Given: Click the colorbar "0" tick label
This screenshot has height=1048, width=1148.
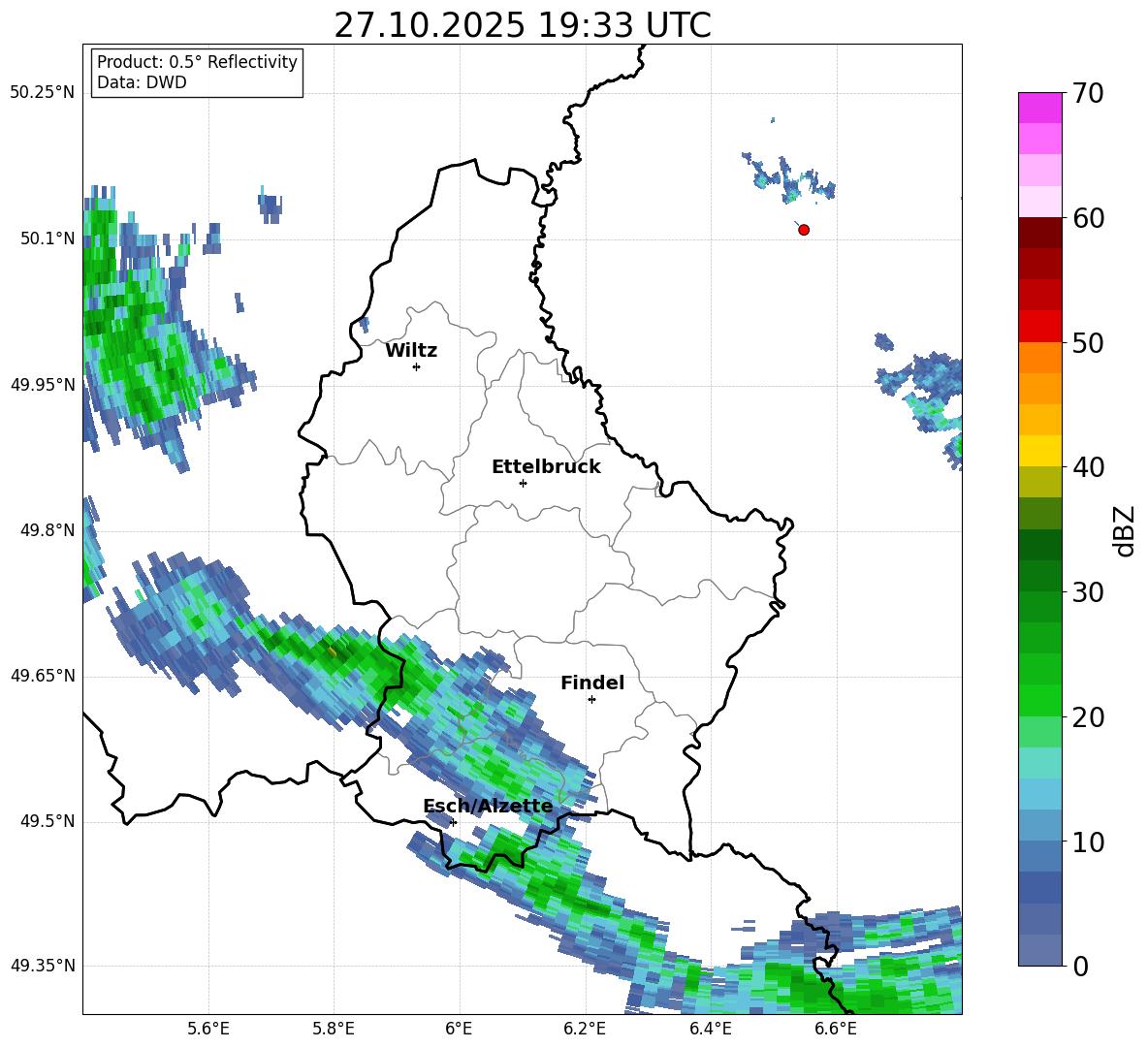Looking at the screenshot, I should (x=1080, y=967).
